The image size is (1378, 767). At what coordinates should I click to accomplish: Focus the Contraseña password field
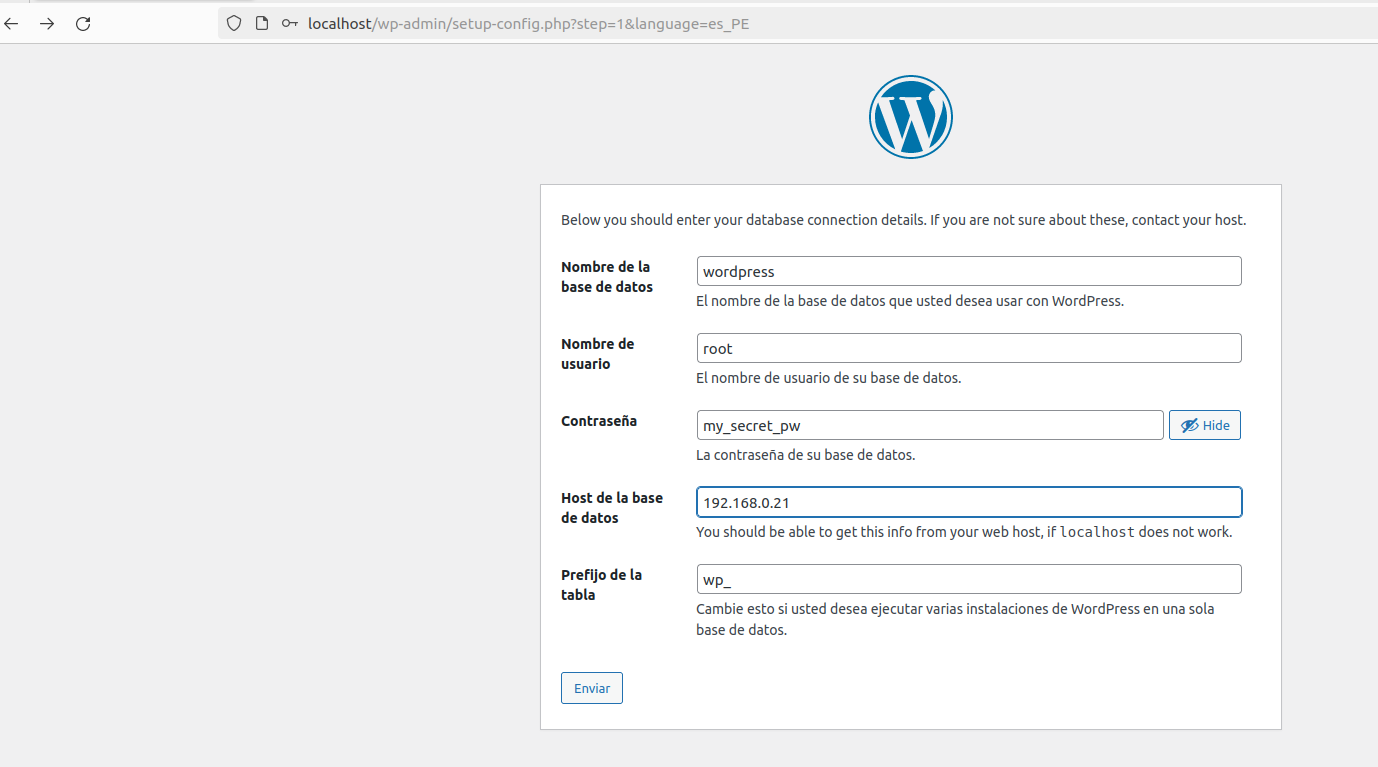930,425
